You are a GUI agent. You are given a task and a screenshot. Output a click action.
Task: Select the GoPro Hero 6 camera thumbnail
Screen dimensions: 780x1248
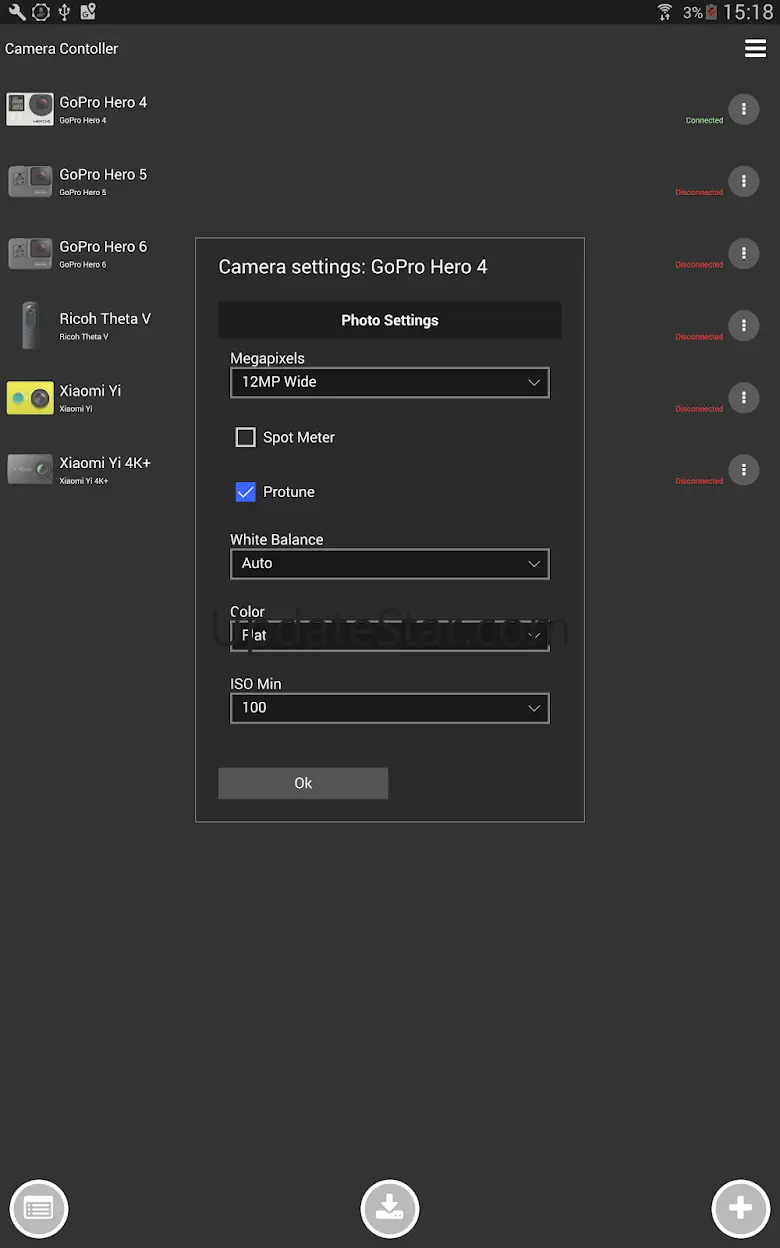pos(30,253)
